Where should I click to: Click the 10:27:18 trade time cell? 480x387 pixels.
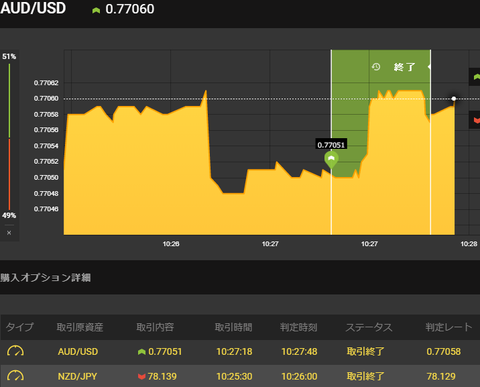point(234,352)
